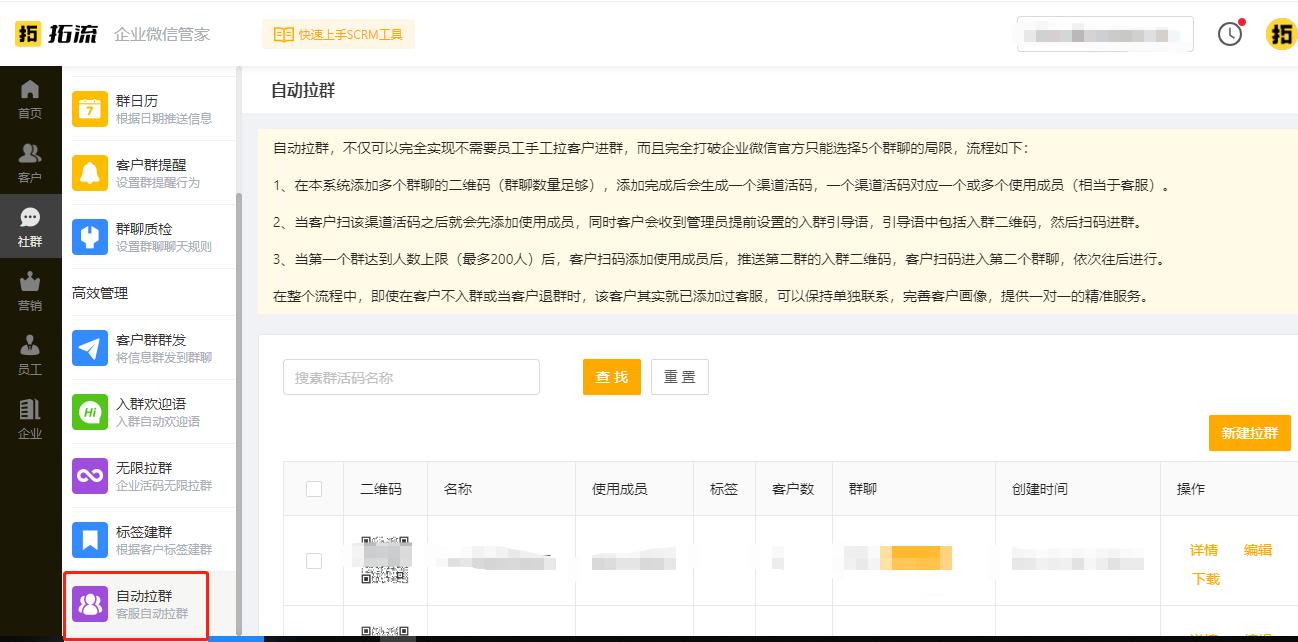The width and height of the screenshot is (1298, 642).
Task: Check the select-all checkbox in table header
Action: point(313,488)
